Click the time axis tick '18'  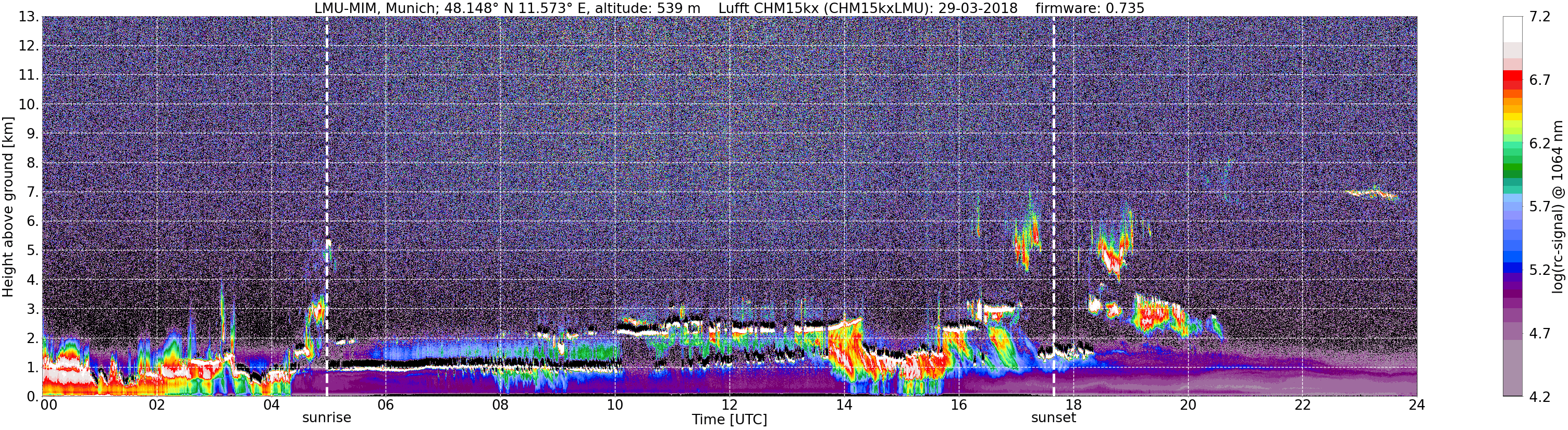click(x=1073, y=405)
